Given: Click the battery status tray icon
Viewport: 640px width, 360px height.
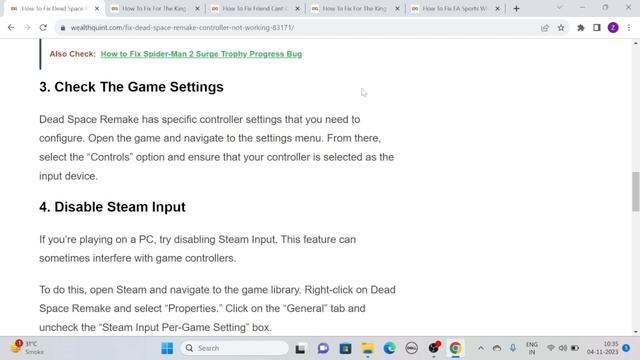Looking at the screenshot, I should tap(575, 348).
